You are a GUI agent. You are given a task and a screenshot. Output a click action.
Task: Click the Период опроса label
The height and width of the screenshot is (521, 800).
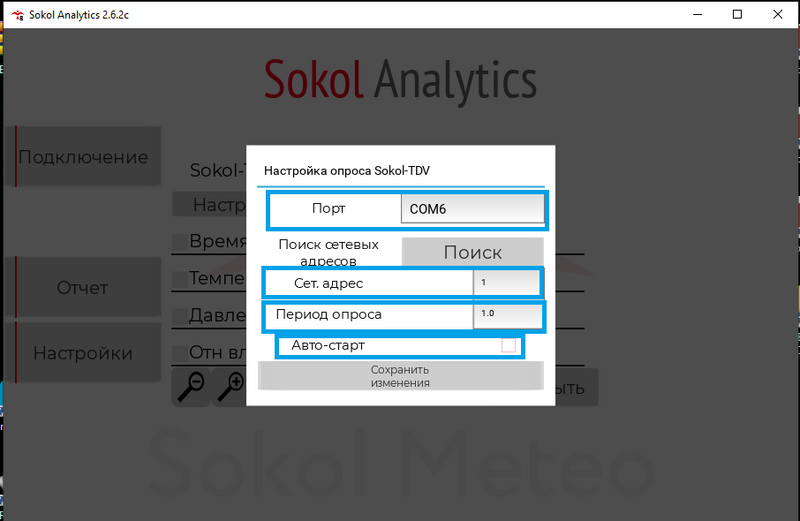(x=329, y=314)
